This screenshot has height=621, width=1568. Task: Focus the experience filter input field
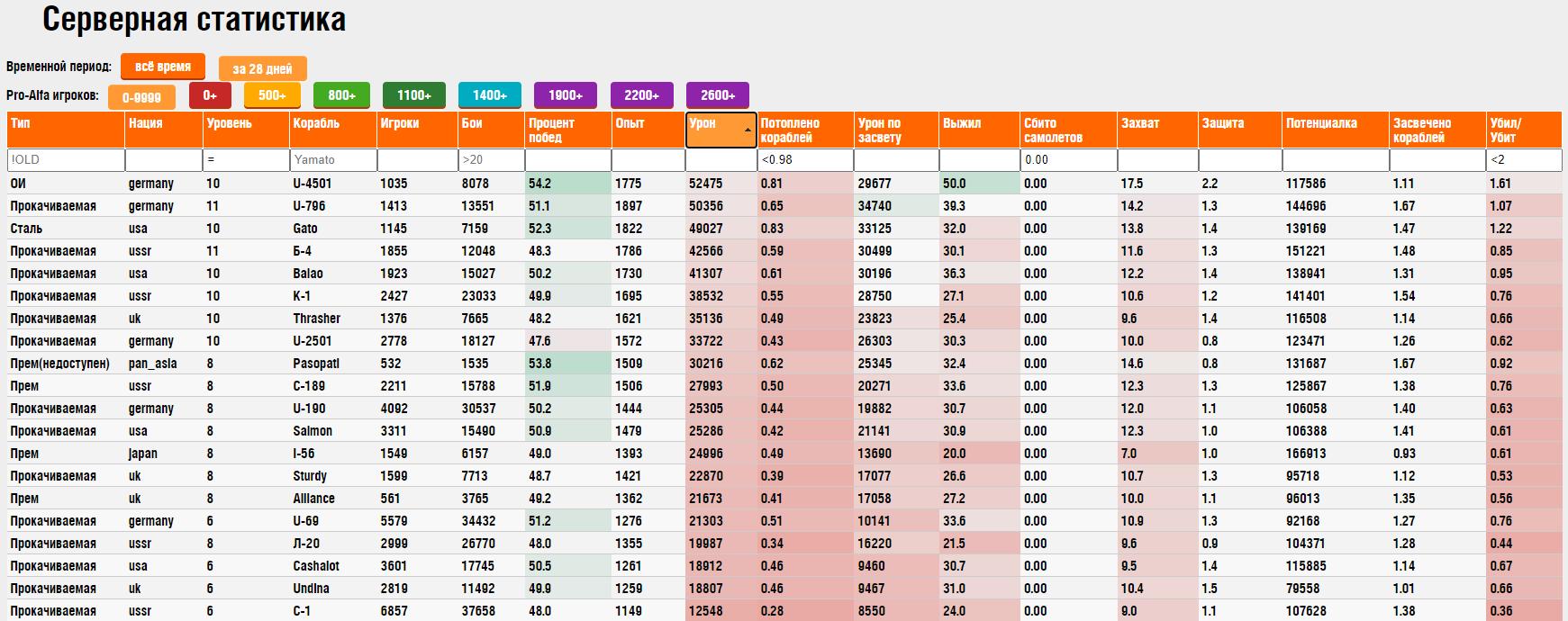point(648,159)
